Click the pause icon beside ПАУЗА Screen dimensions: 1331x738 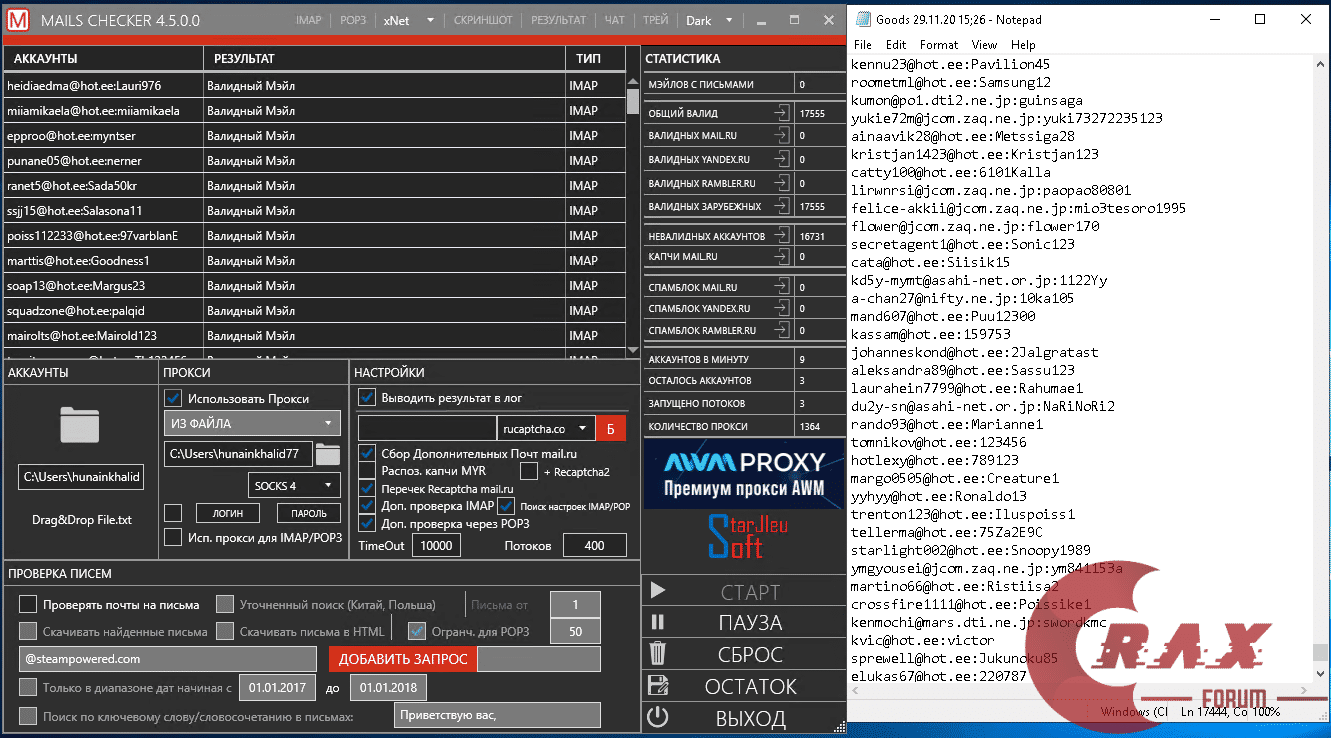pos(657,623)
